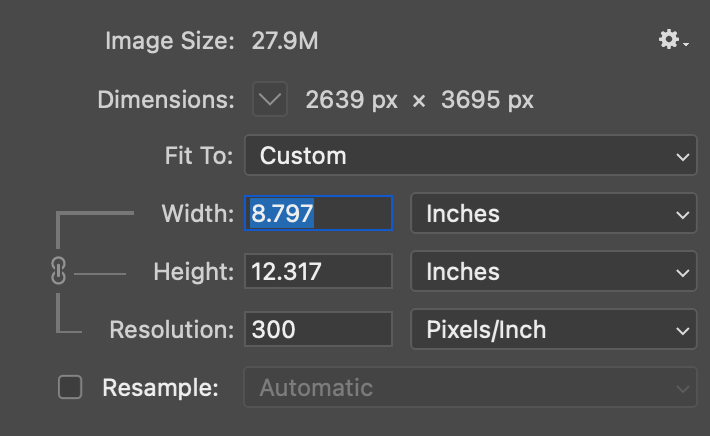Toggle the constrain proportions chain link

57,271
